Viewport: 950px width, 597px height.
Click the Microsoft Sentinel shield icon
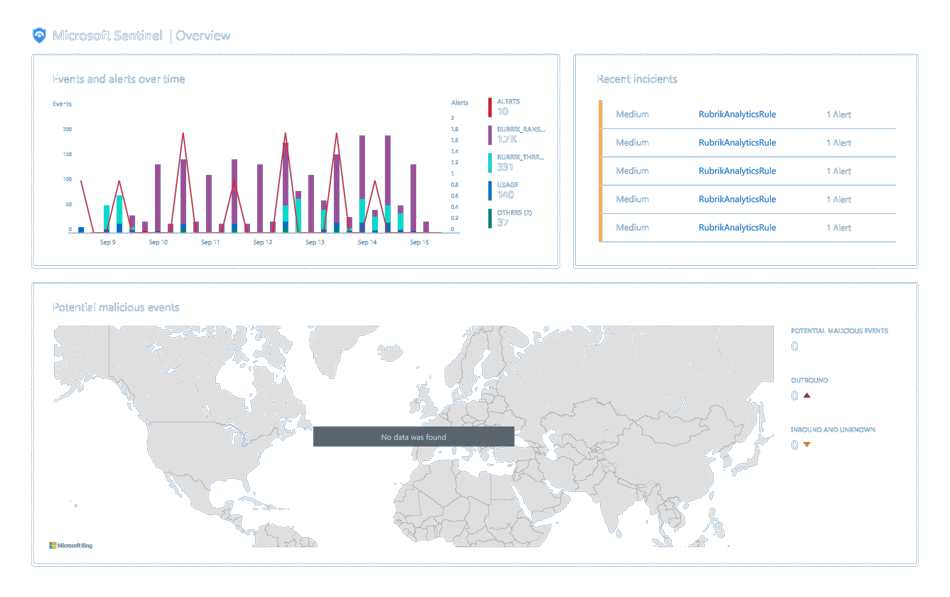[39, 36]
